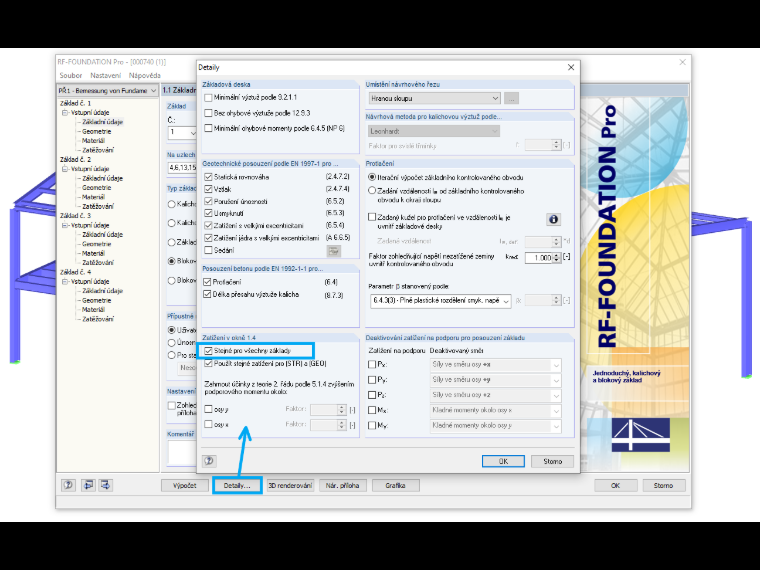
Task: Select Základní údaje under Základ č. 3
Action: 102,235
